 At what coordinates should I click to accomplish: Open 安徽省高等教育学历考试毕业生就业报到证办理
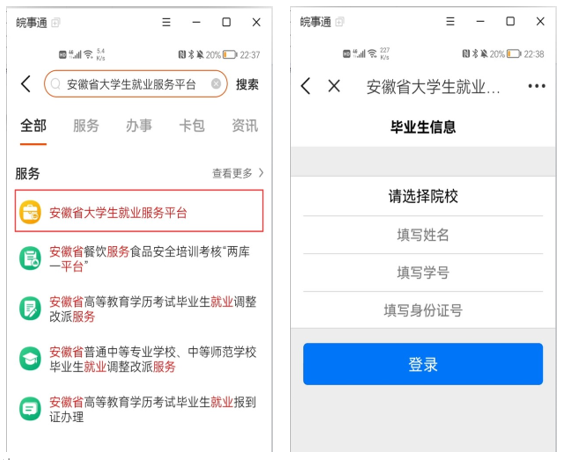point(153,409)
